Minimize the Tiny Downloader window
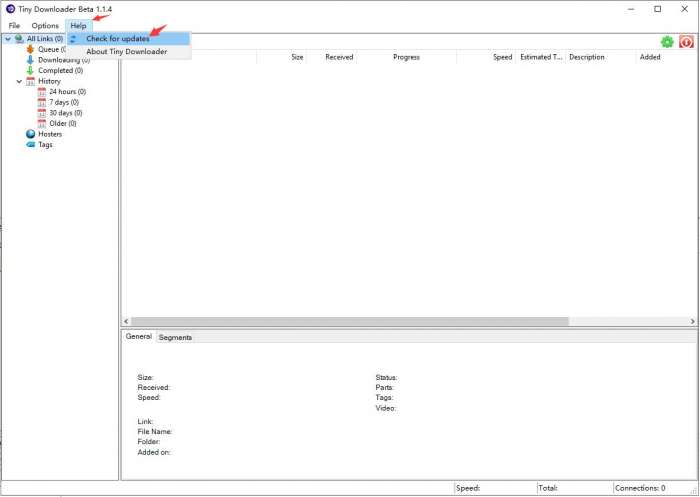700x497 pixels. [631, 9]
